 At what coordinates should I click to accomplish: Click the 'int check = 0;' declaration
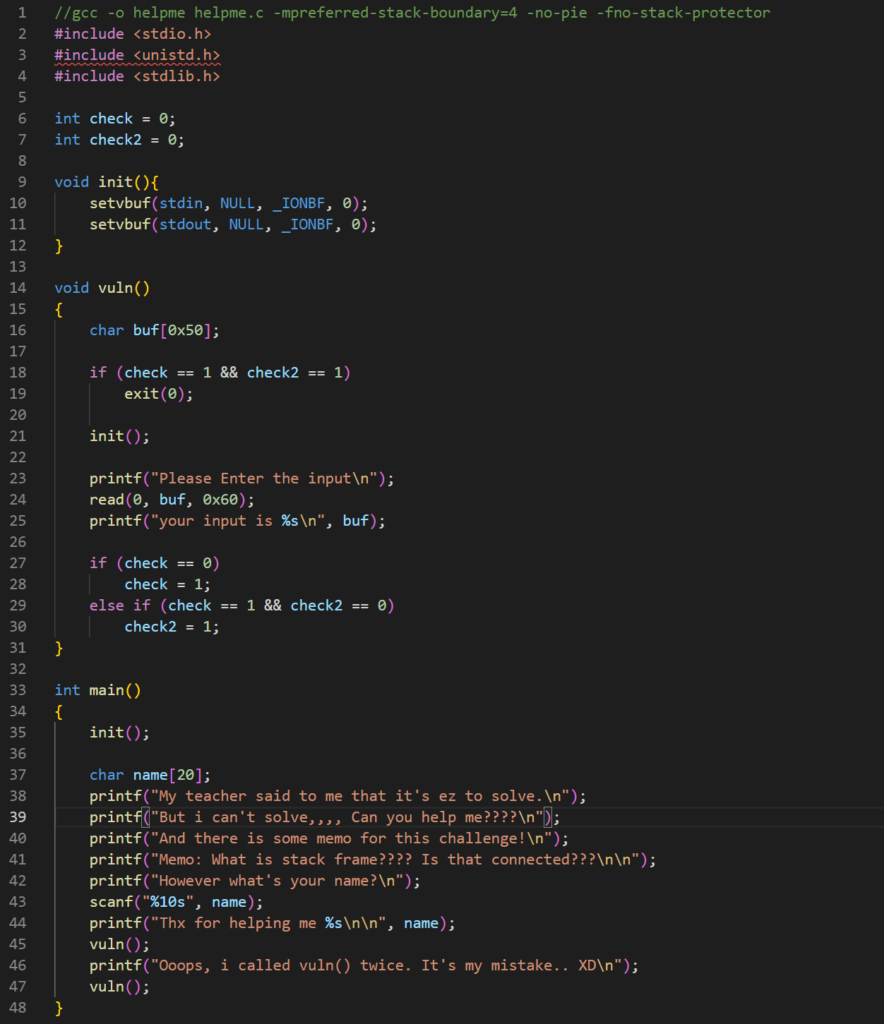[x=115, y=118]
